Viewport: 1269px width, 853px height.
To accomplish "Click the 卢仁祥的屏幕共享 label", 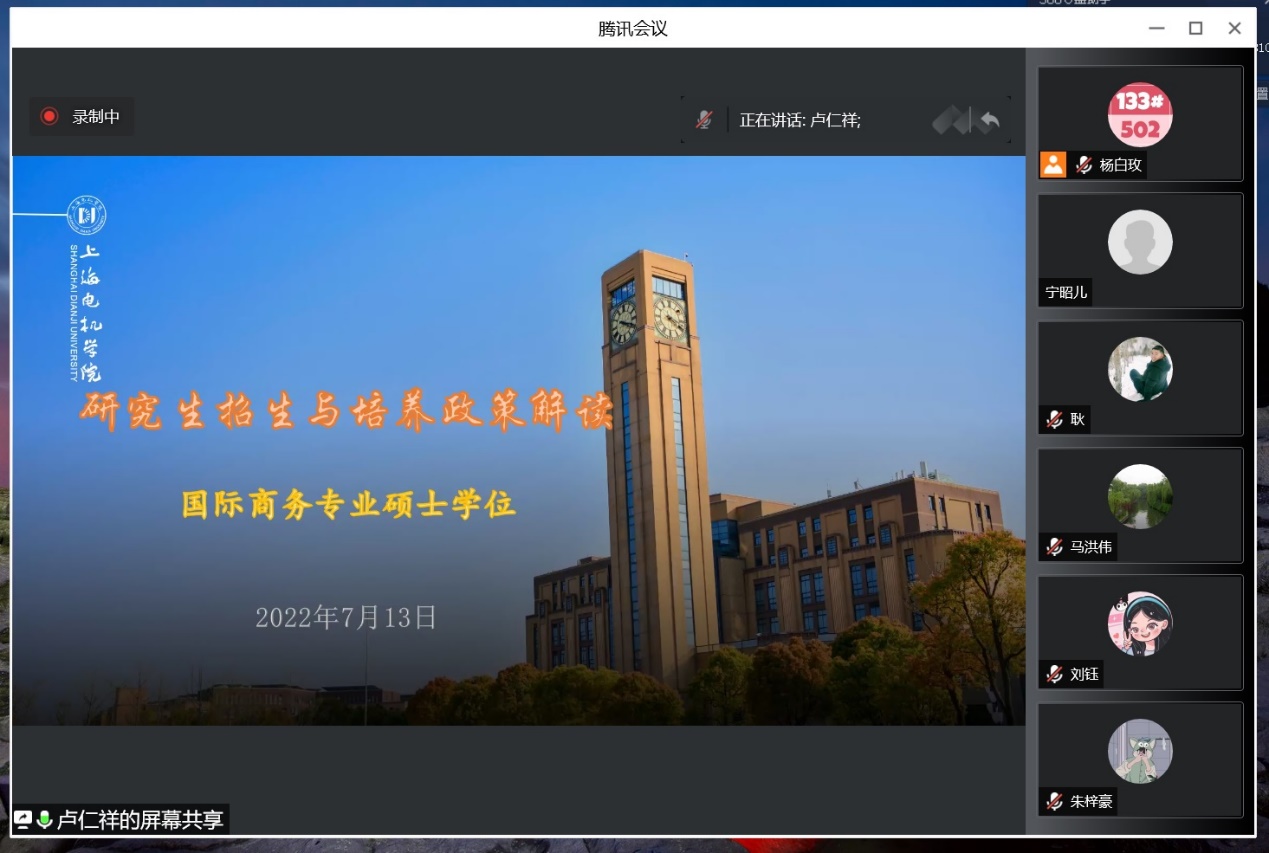I will [140, 820].
